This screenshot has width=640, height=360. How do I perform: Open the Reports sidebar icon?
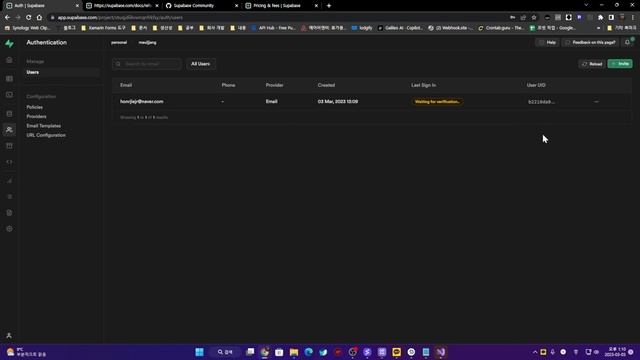tap(9, 180)
